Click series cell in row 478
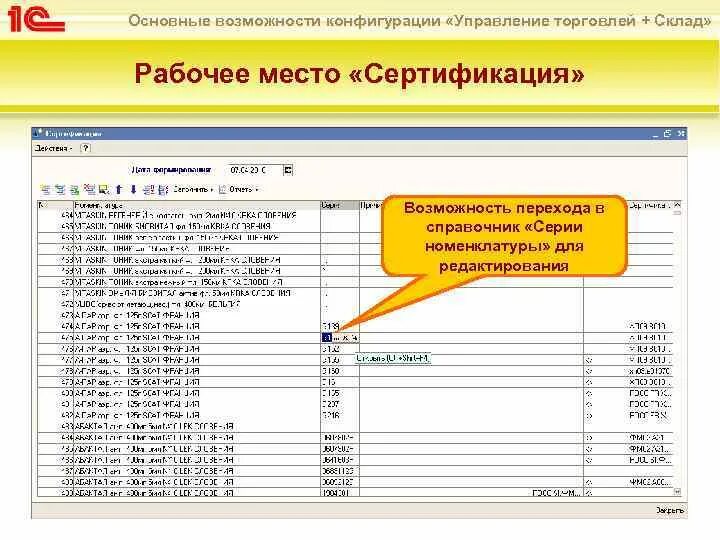 click(x=340, y=371)
